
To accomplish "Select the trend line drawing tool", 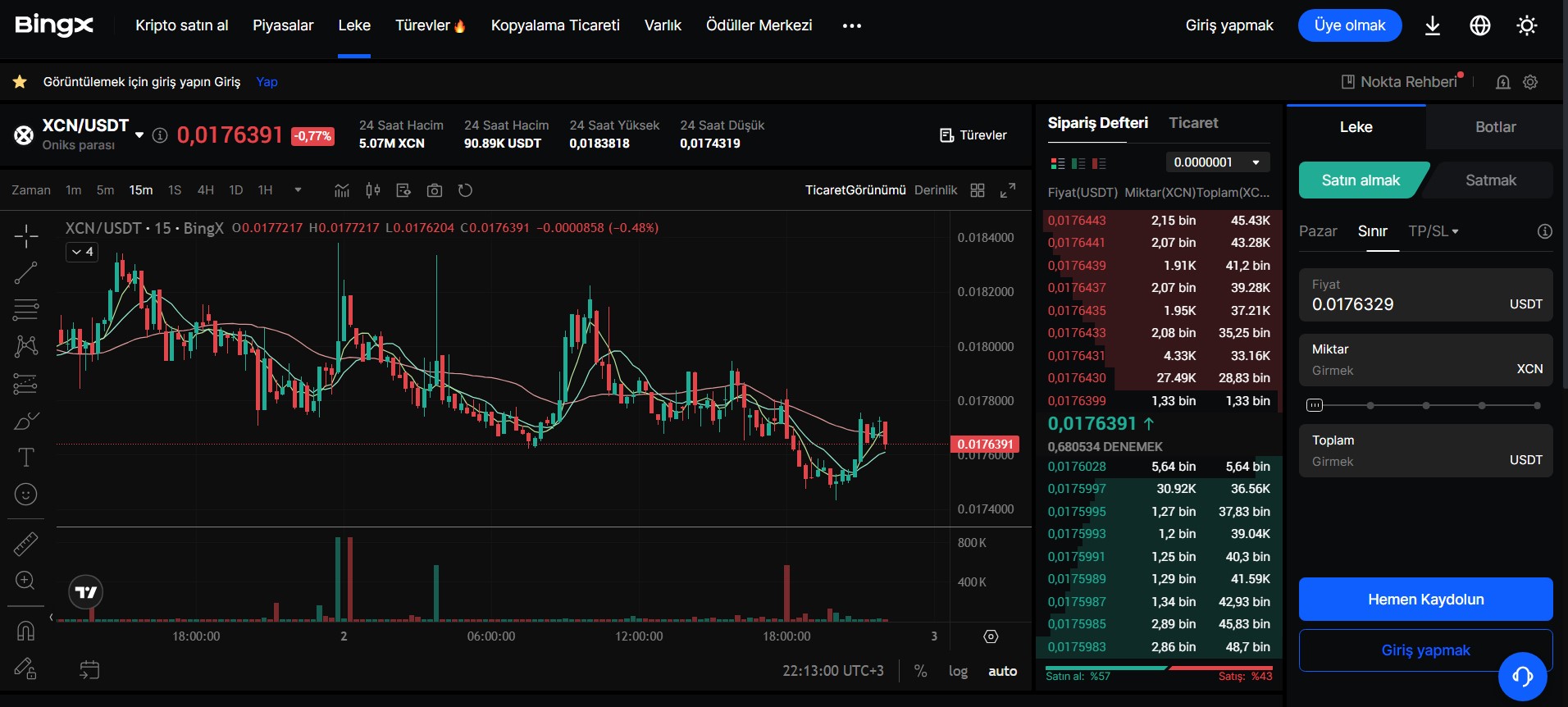I will click(x=26, y=273).
